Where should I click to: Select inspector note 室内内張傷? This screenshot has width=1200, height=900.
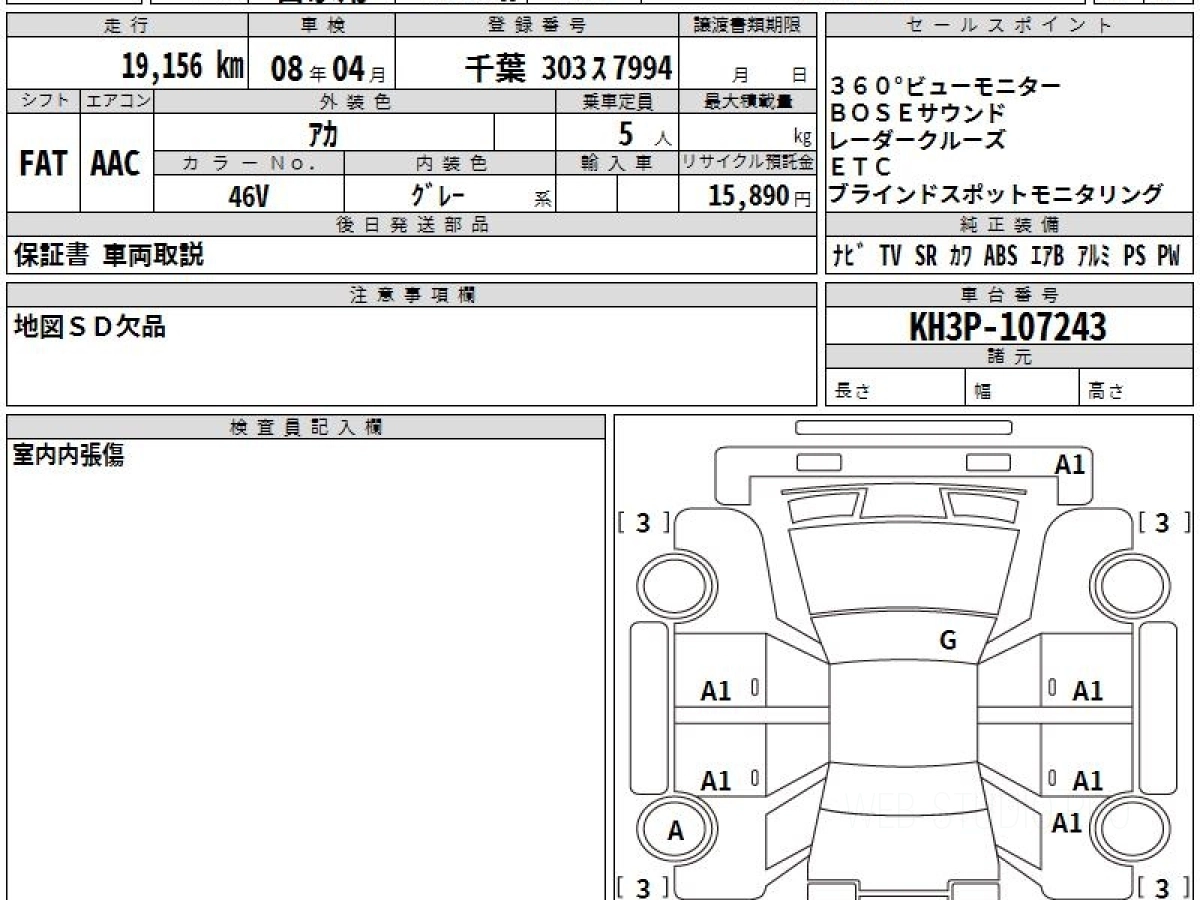pyautogui.click(x=69, y=456)
